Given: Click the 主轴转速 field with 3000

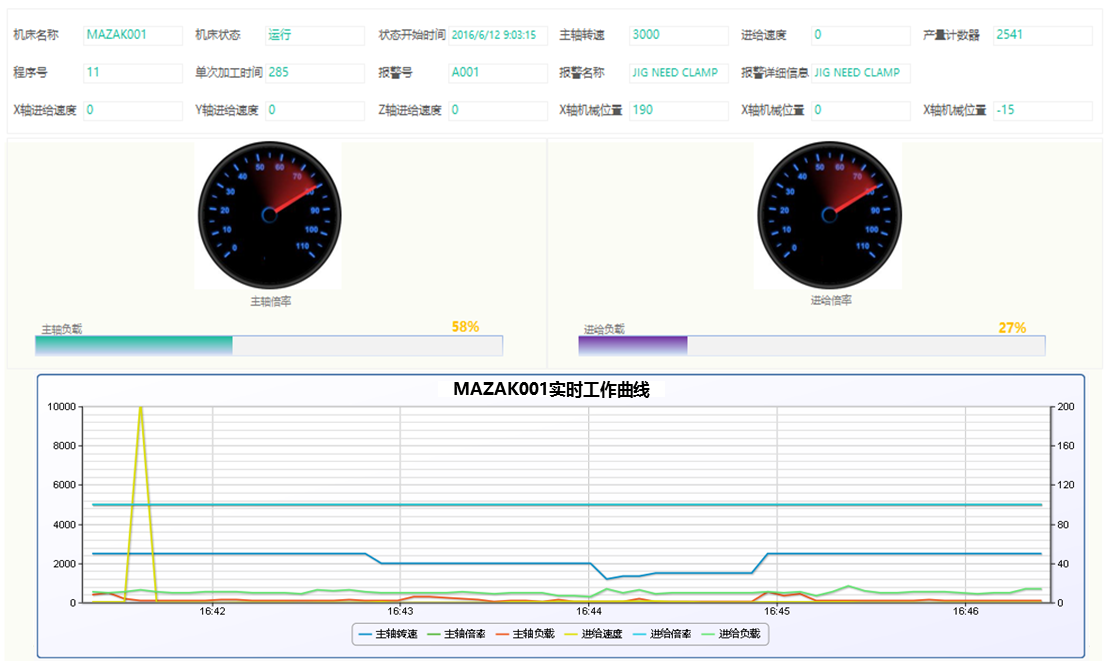Looking at the screenshot, I should click(678, 35).
